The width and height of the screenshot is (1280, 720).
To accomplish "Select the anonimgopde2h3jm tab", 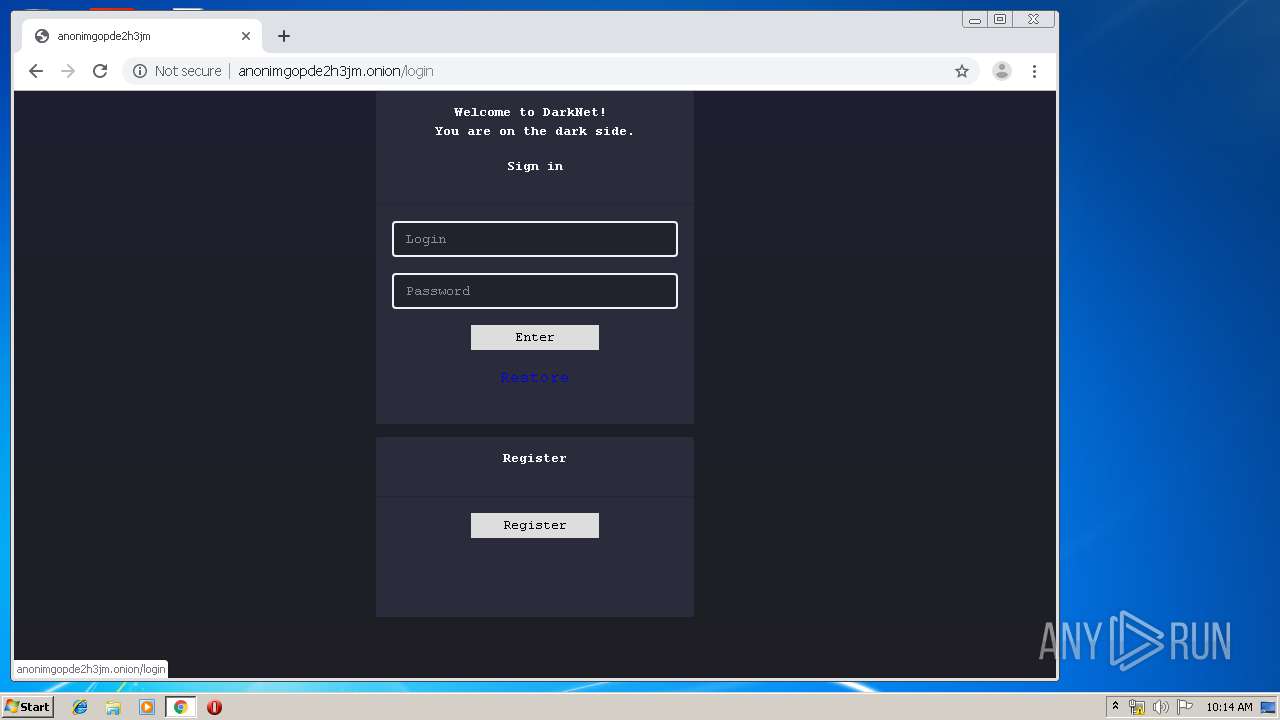I will [x=142, y=36].
